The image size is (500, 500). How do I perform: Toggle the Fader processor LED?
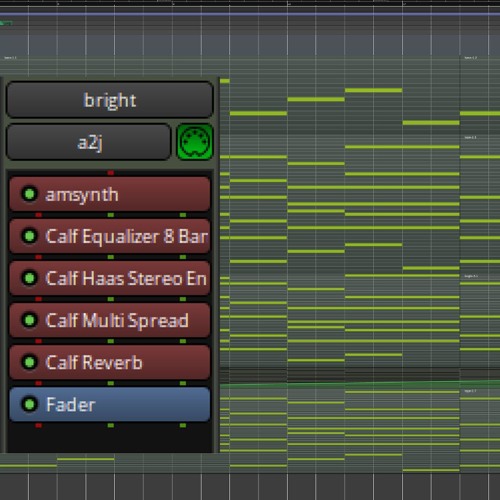click(x=29, y=404)
